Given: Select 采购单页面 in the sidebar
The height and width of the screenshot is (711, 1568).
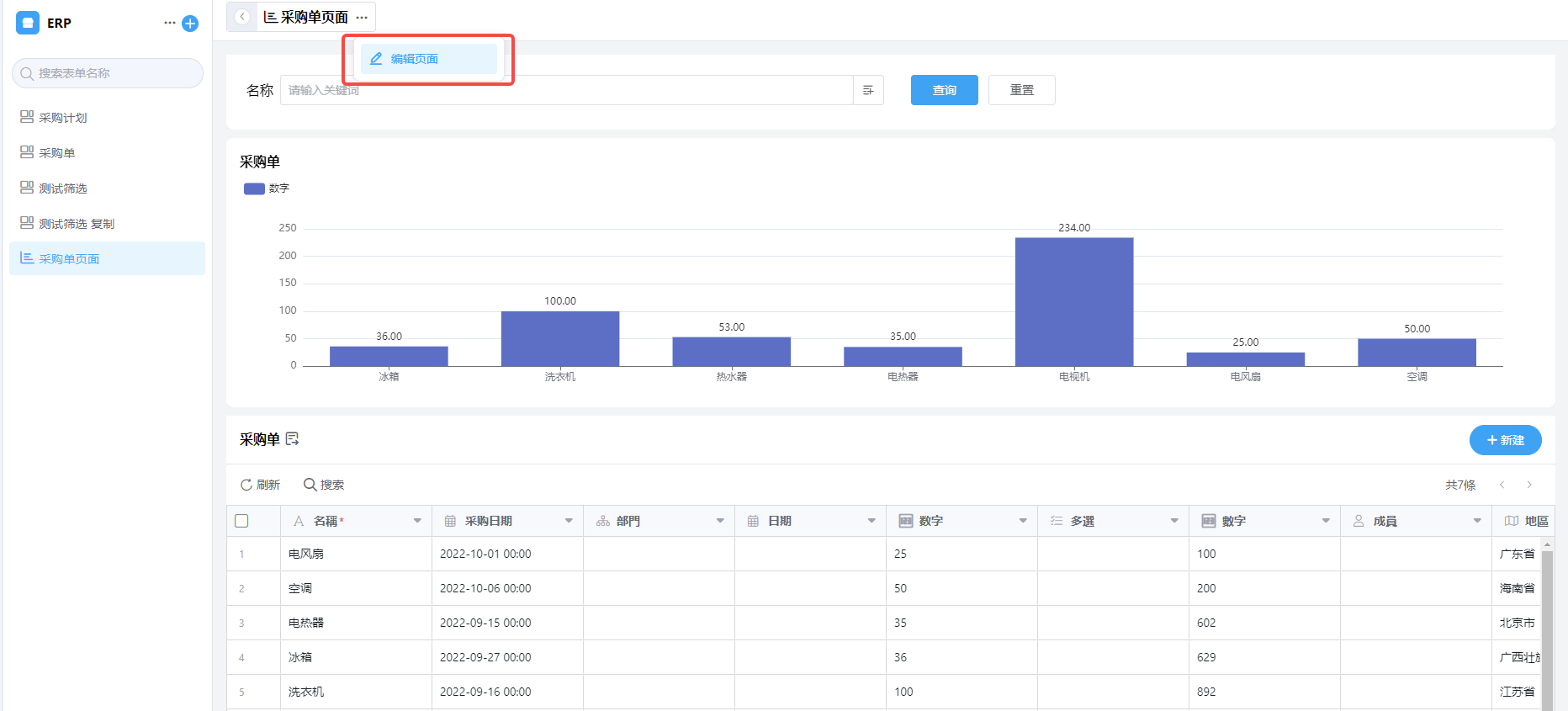Looking at the screenshot, I should click(x=107, y=258).
